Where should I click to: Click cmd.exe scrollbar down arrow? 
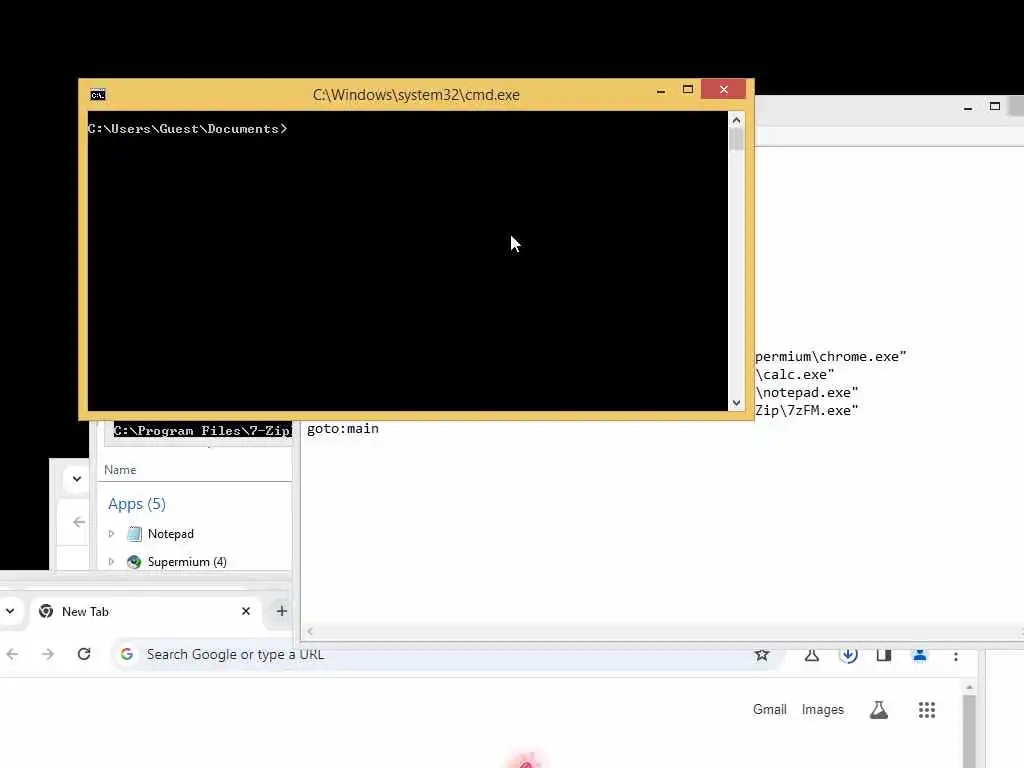tap(736, 403)
